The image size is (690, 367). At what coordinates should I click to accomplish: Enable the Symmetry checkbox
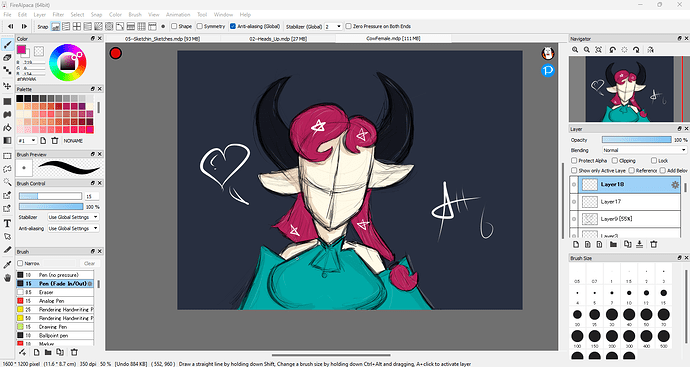coord(200,26)
